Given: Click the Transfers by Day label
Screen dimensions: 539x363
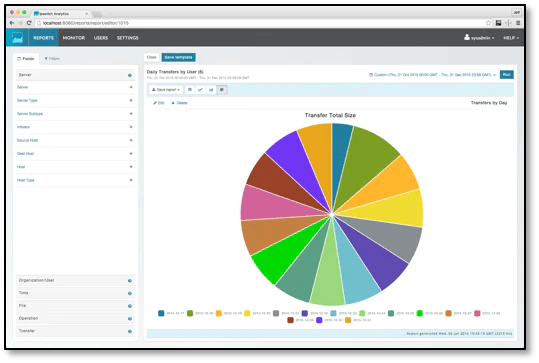Looking at the screenshot, I should pyautogui.click(x=489, y=103).
